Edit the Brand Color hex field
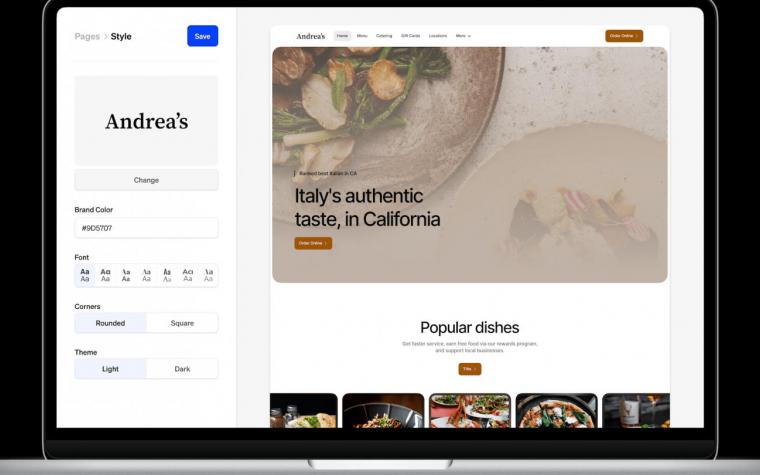The width and height of the screenshot is (760, 475). click(146, 228)
